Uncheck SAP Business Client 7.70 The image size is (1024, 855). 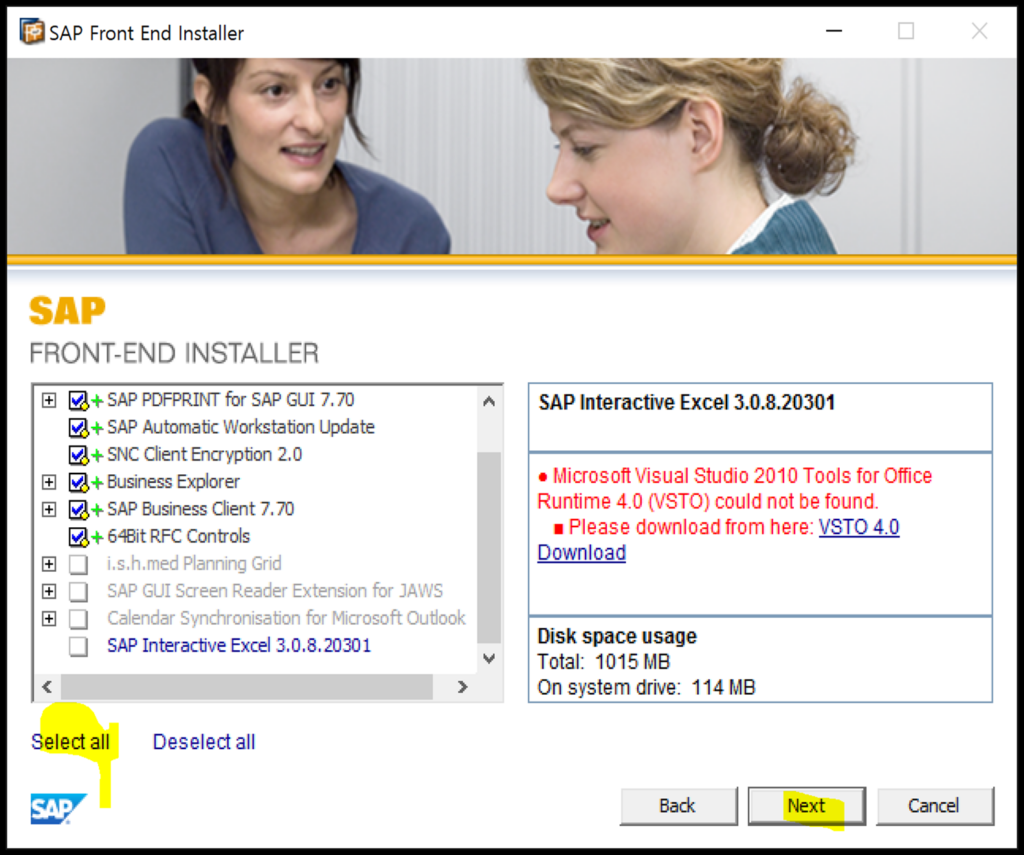click(x=78, y=509)
